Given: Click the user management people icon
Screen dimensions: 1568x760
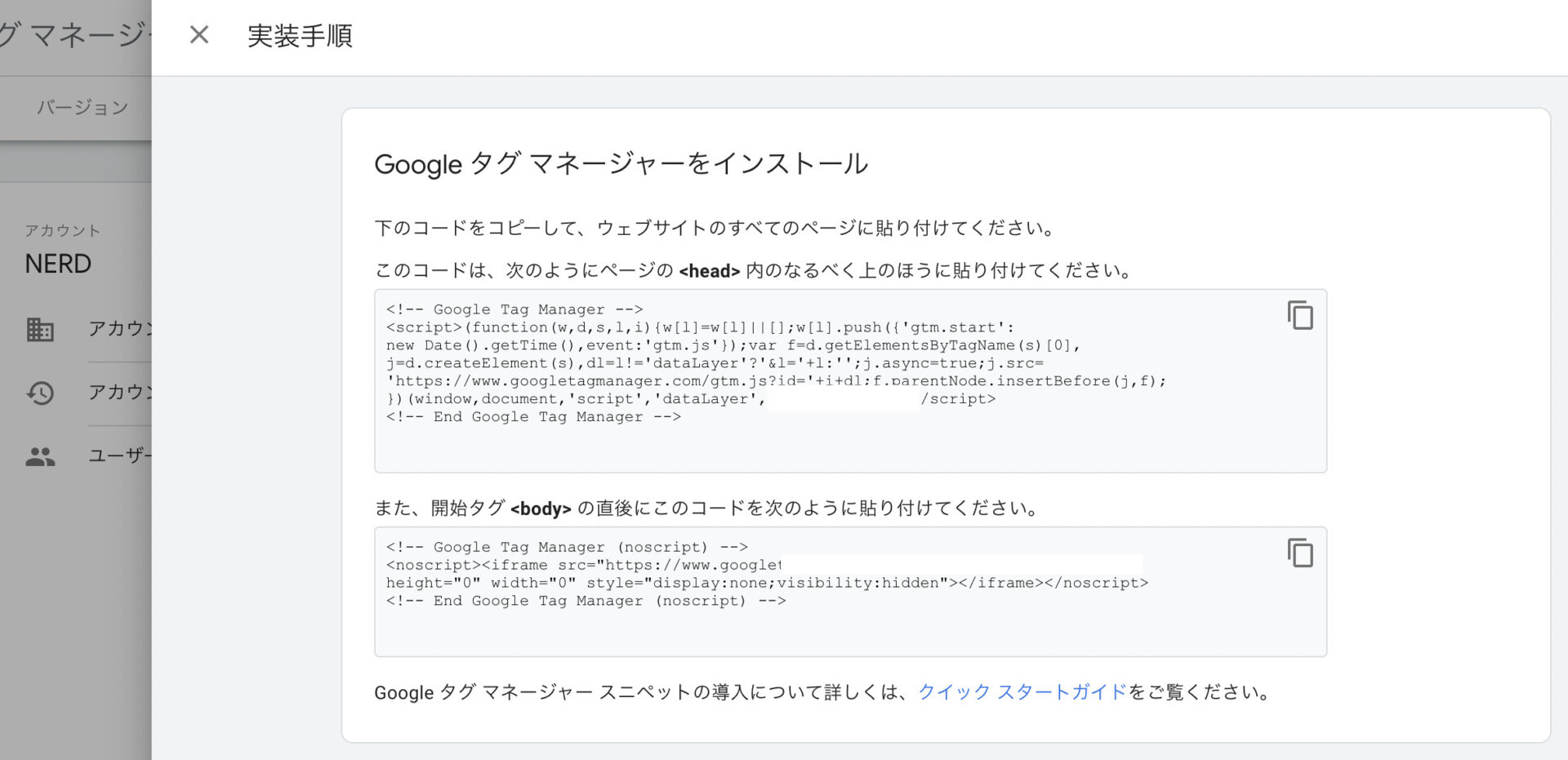Looking at the screenshot, I should (40, 456).
